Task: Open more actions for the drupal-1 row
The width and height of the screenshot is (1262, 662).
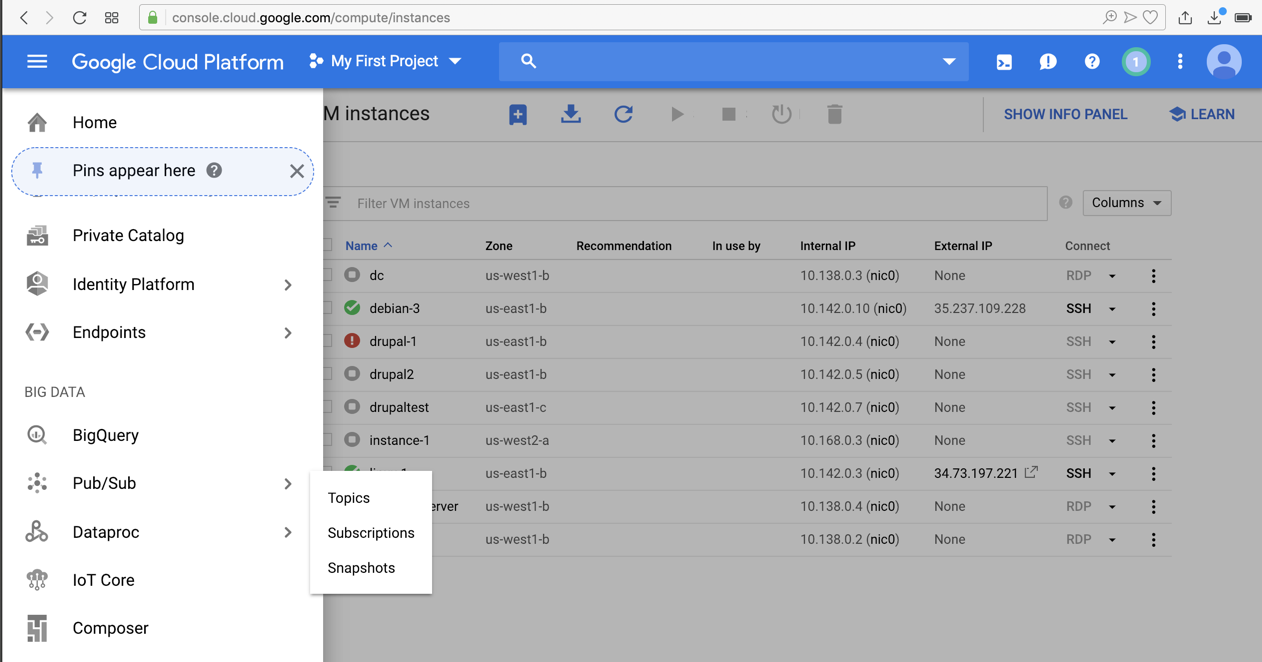Action: pos(1153,342)
